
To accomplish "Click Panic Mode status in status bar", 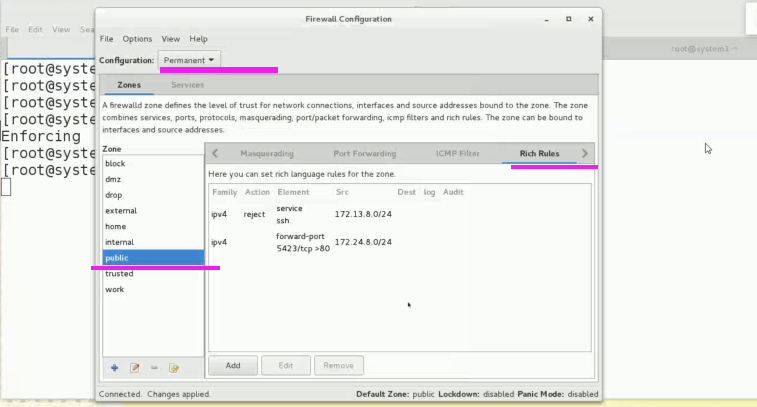I will 558,394.
